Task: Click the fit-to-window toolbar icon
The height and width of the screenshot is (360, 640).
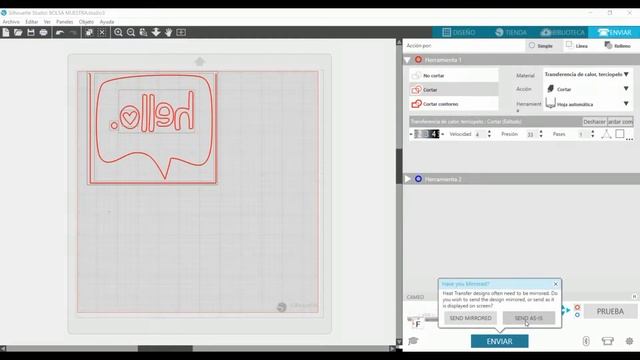Action: 181,33
